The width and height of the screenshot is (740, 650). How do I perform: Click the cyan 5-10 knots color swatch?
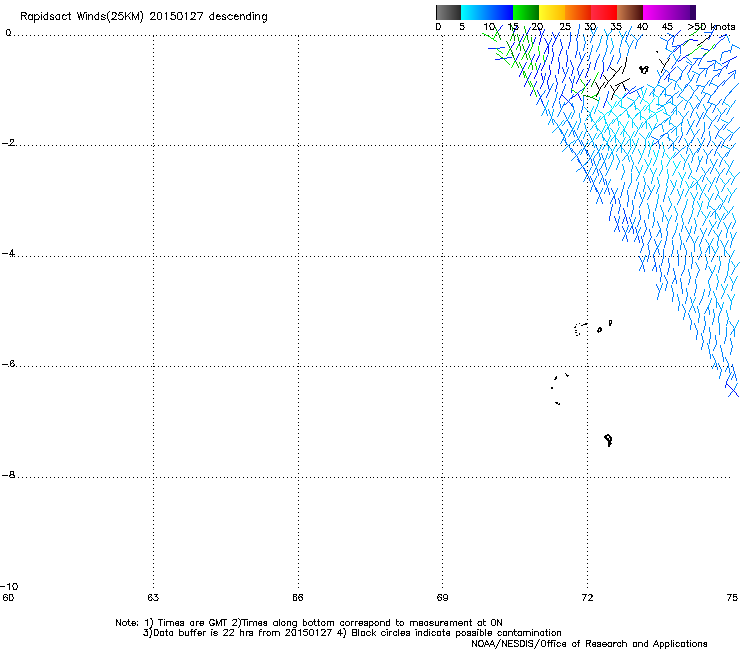coord(474,12)
